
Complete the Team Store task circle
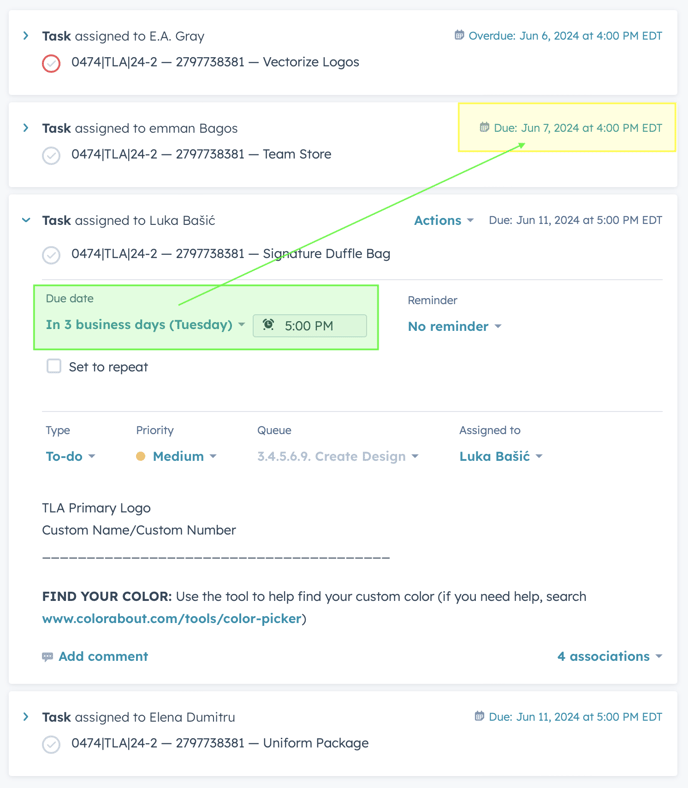(x=51, y=155)
